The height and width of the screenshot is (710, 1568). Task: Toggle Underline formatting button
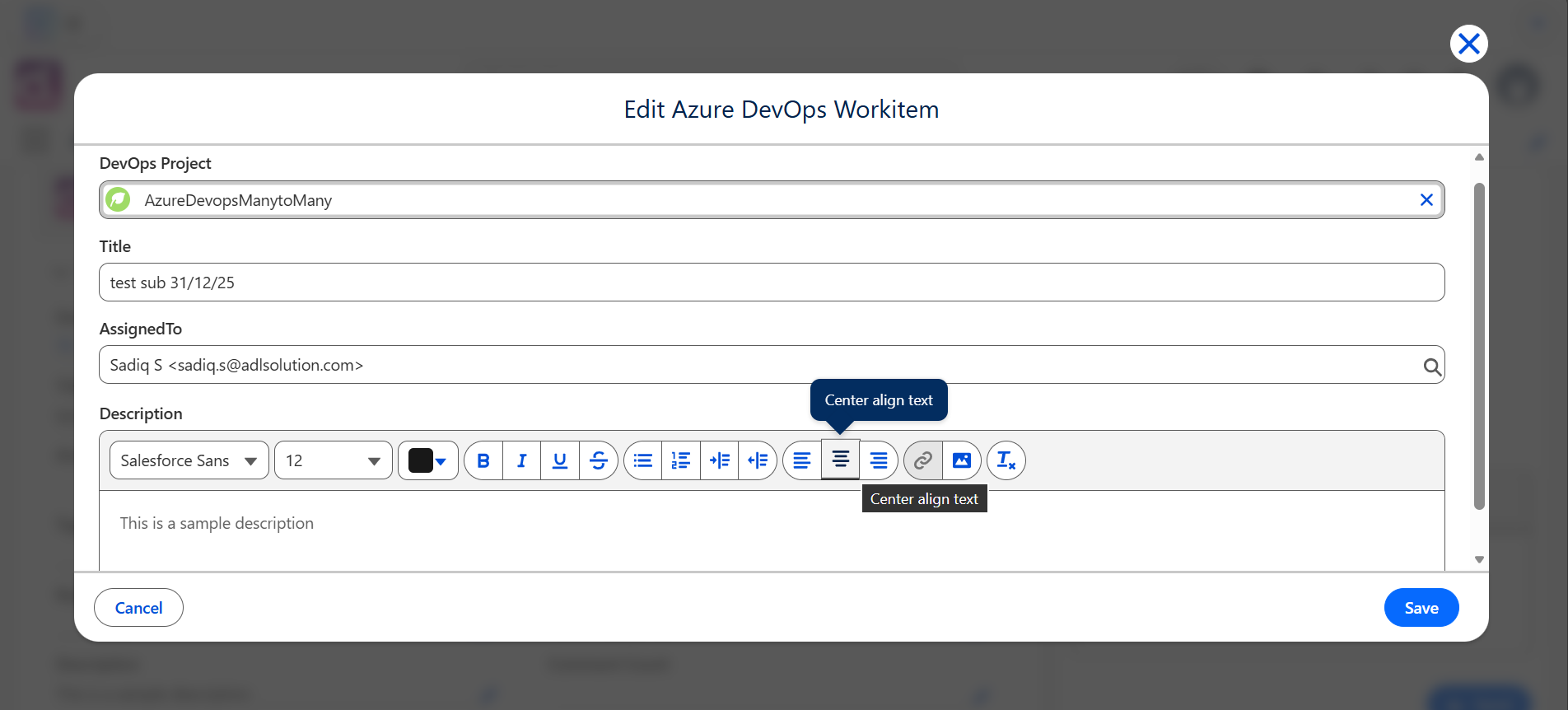[560, 460]
